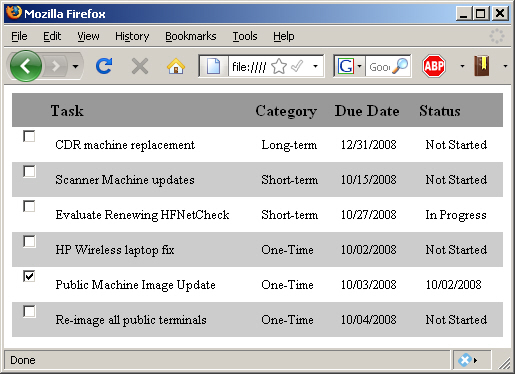The image size is (515, 374).
Task: Click the Due Date column header
Action: coord(367,111)
